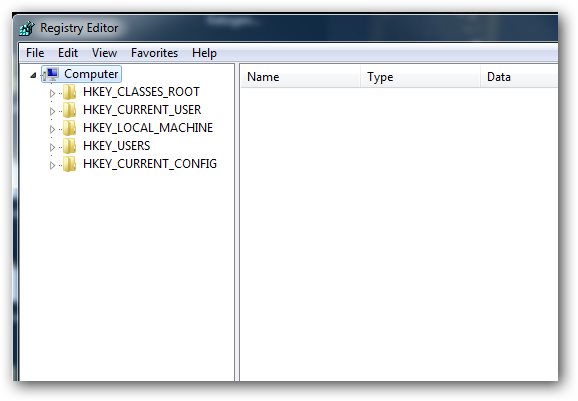The width and height of the screenshot is (578, 401).
Task: Click the Name column header
Action: pyautogui.click(x=300, y=77)
